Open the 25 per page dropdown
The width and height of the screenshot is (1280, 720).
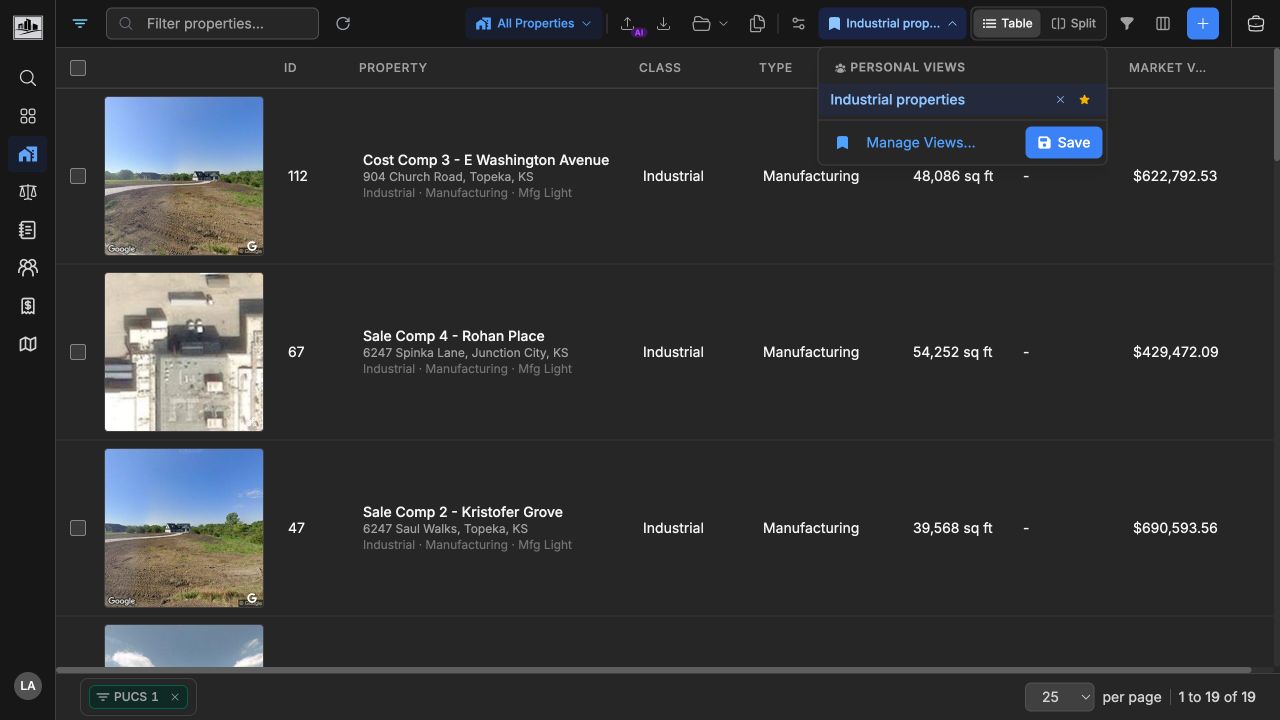coord(1059,697)
